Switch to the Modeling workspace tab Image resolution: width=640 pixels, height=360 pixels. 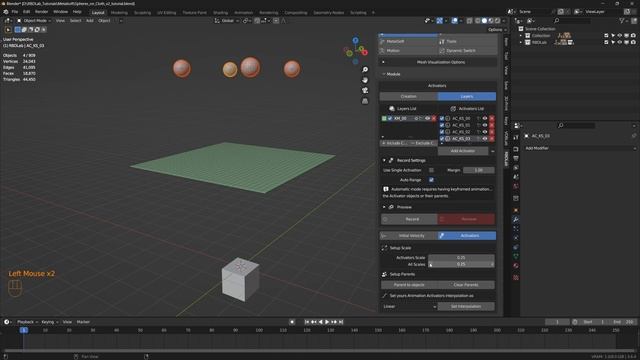point(119,13)
